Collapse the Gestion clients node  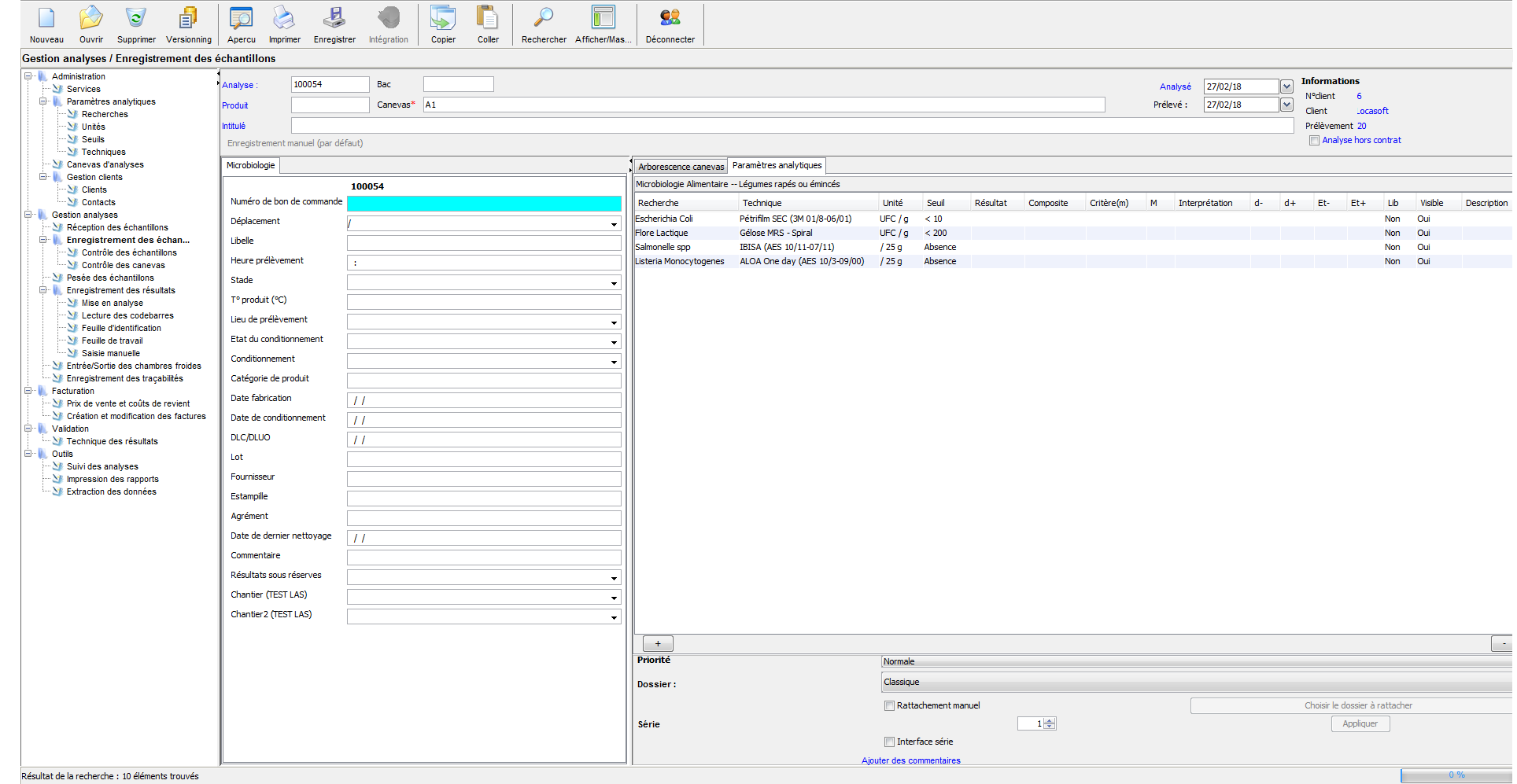click(x=43, y=177)
